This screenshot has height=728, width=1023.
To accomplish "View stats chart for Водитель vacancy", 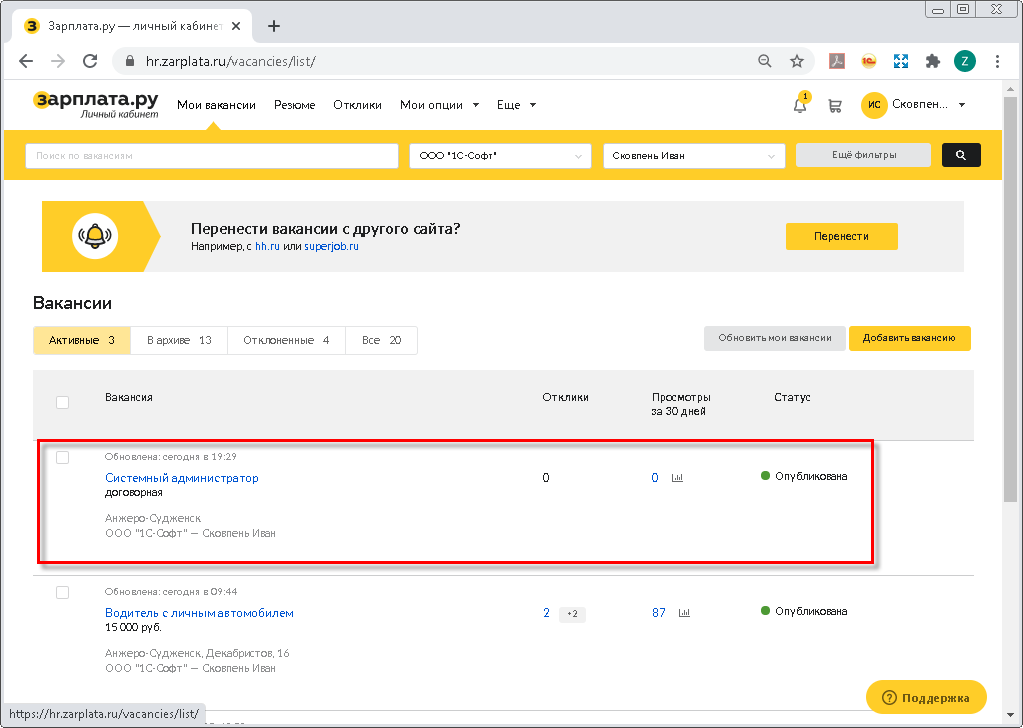I will pos(685,613).
